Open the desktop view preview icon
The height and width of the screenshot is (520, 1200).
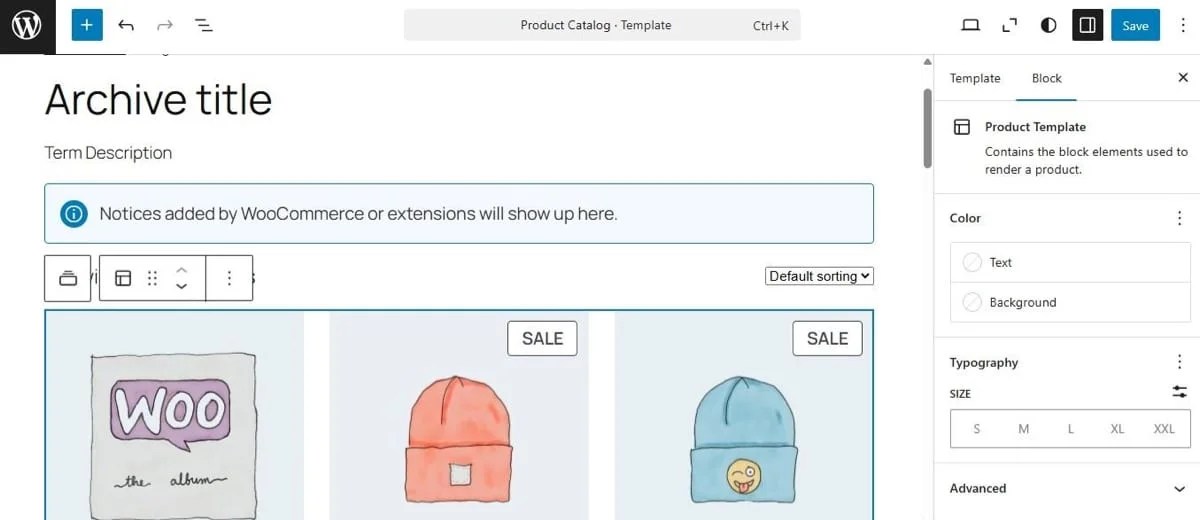pyautogui.click(x=970, y=26)
